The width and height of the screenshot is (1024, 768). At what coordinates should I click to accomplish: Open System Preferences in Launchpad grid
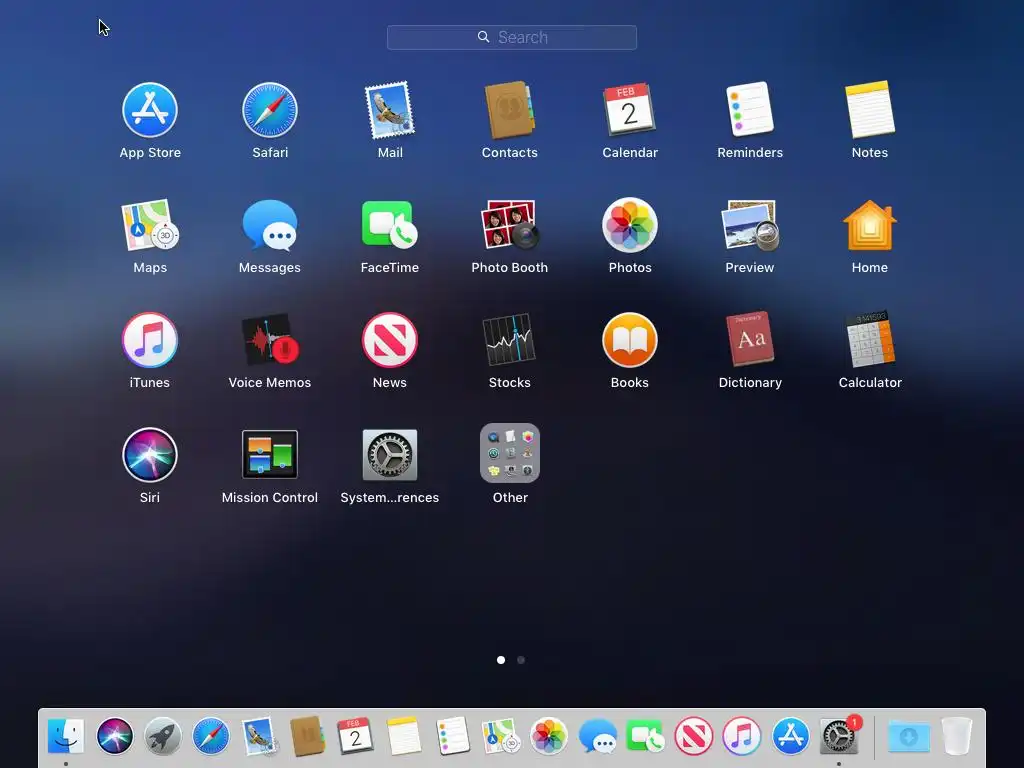tap(390, 455)
